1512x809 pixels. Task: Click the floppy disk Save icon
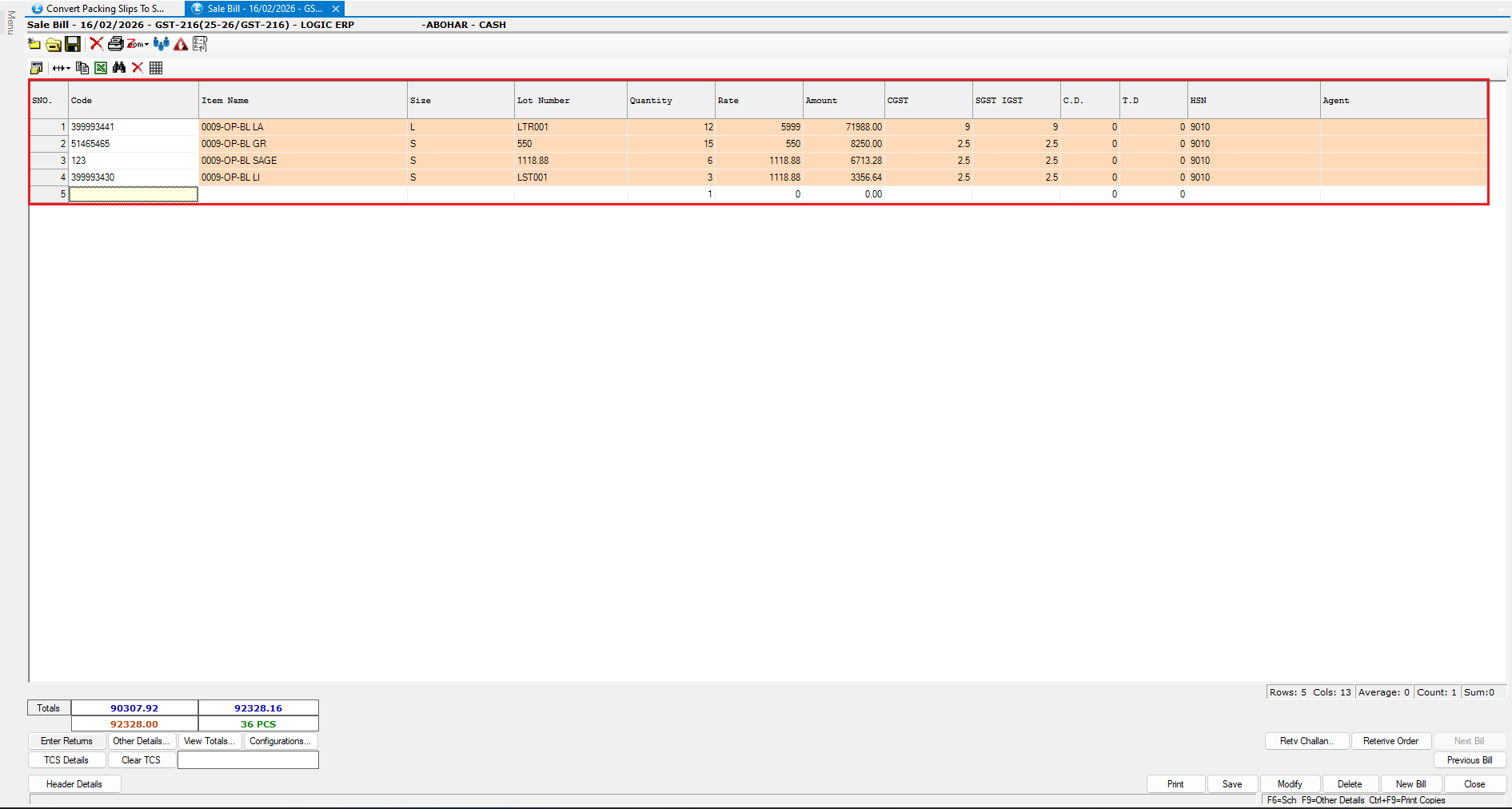(73, 44)
